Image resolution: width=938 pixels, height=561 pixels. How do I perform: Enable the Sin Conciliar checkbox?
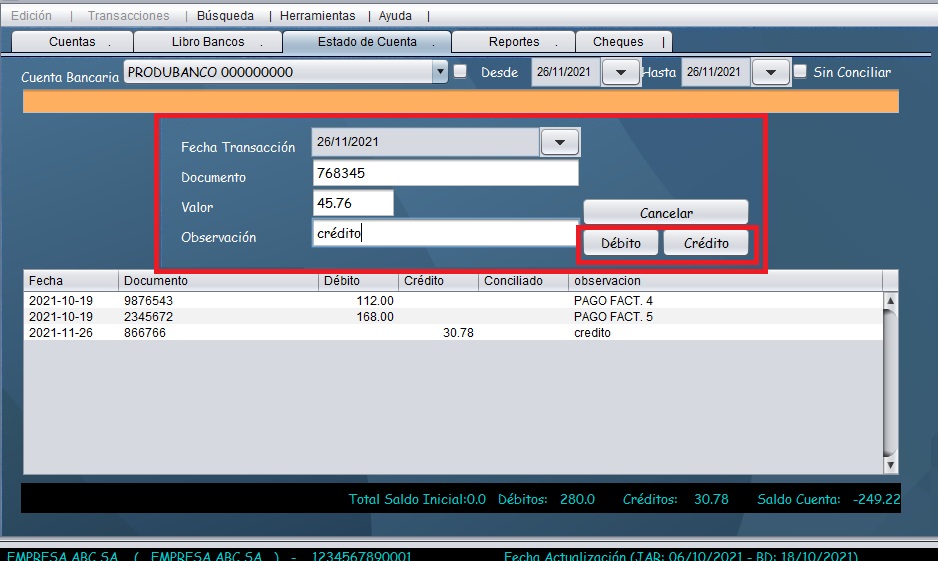(800, 72)
